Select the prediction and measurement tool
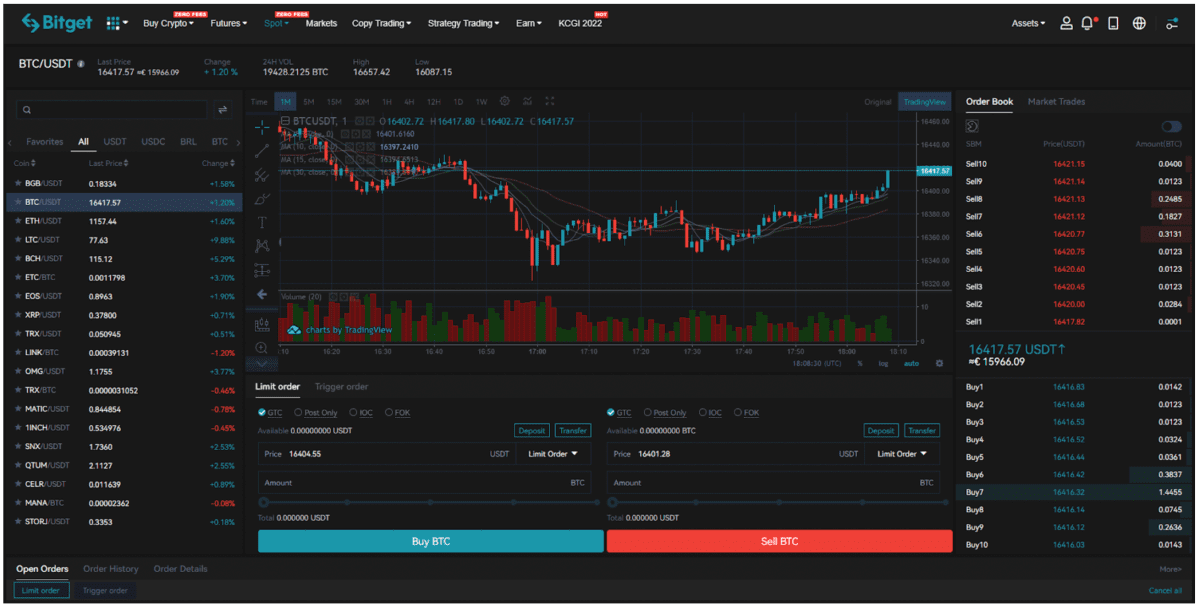The image size is (1200, 610). pyautogui.click(x=262, y=270)
